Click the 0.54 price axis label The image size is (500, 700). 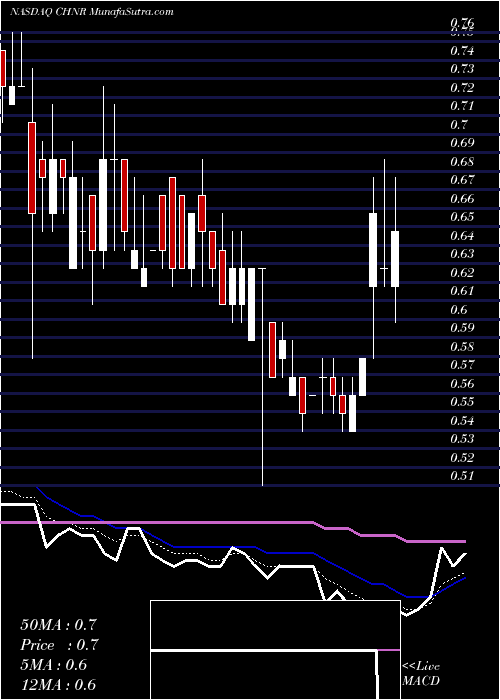click(x=462, y=421)
